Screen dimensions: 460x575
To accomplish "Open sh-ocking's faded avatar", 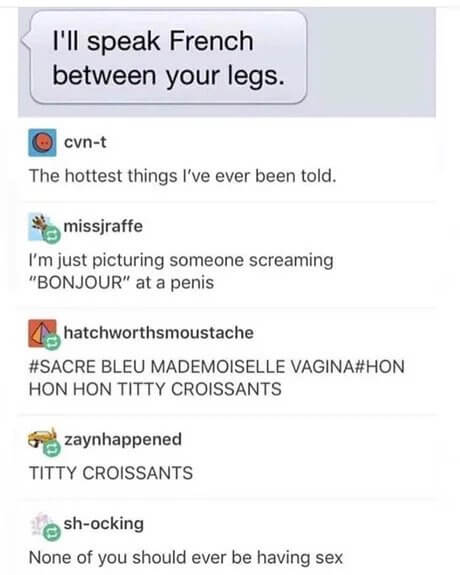I will click(x=41, y=524).
